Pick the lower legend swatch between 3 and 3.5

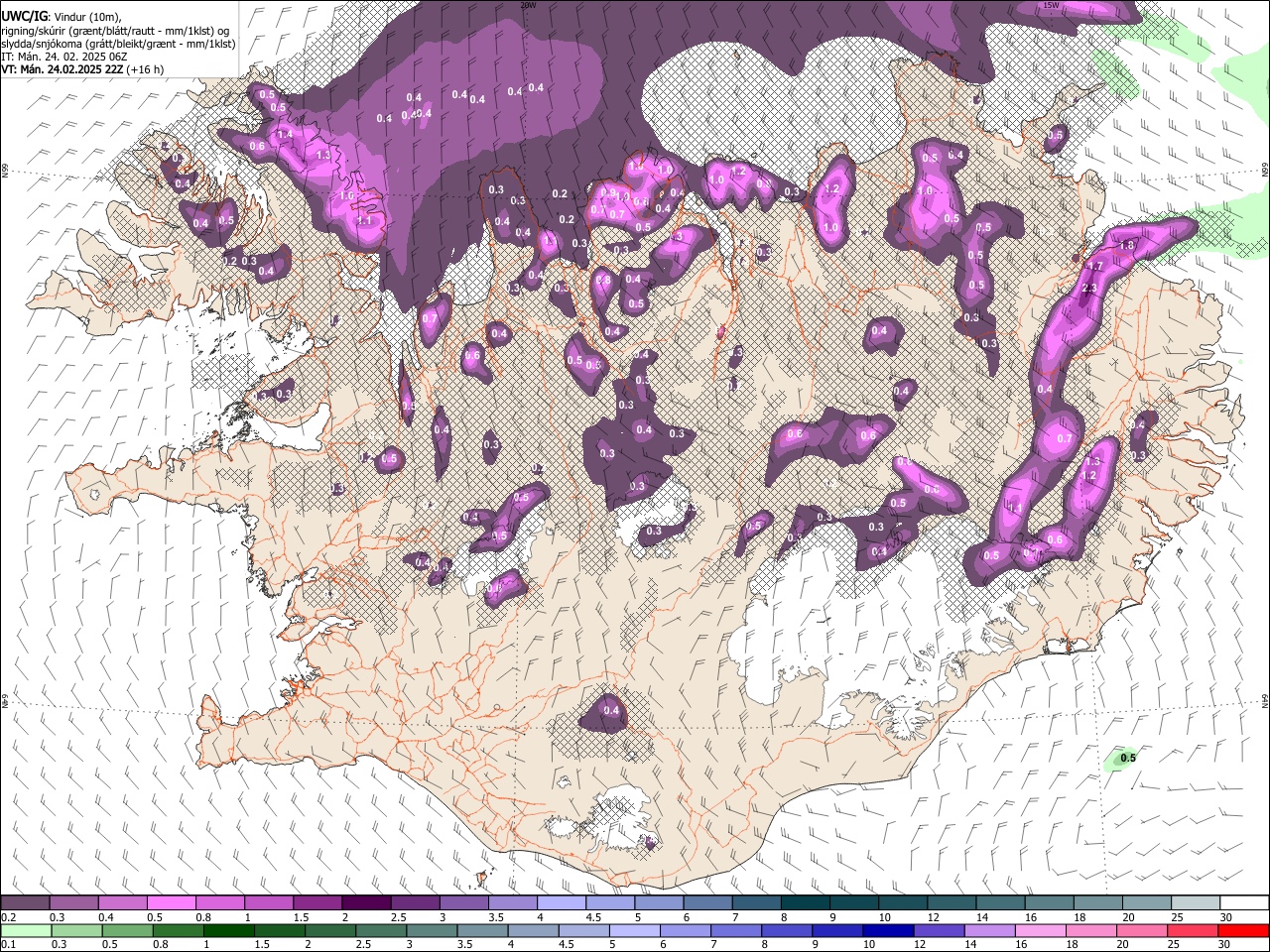[x=432, y=931]
